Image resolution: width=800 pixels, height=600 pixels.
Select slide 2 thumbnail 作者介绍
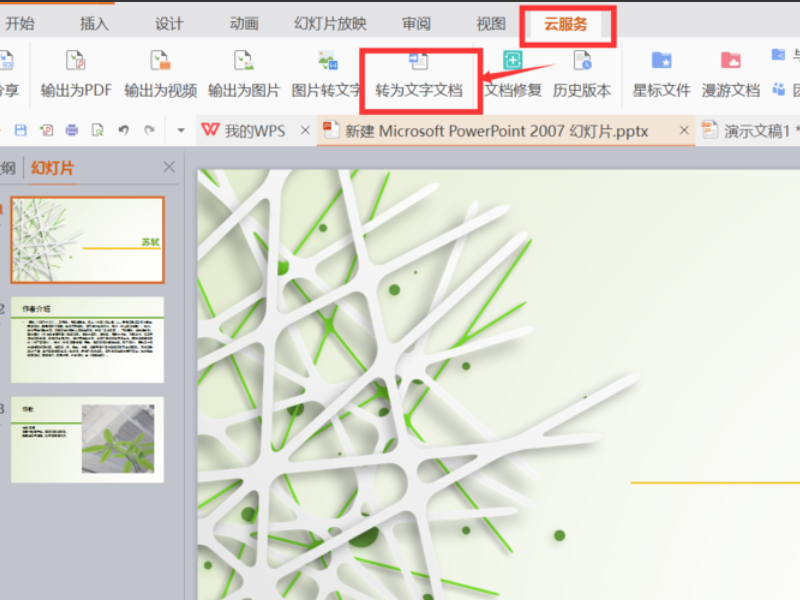(x=87, y=340)
